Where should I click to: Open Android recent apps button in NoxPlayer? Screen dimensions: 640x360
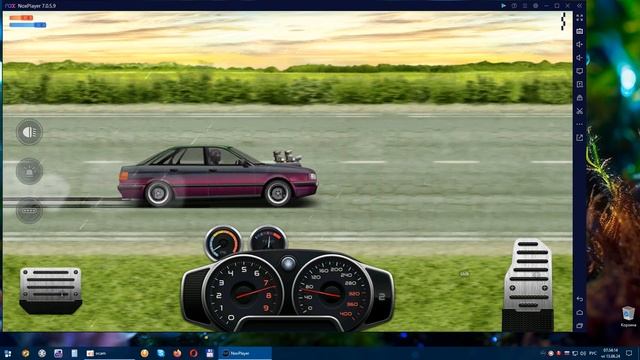[580, 326]
